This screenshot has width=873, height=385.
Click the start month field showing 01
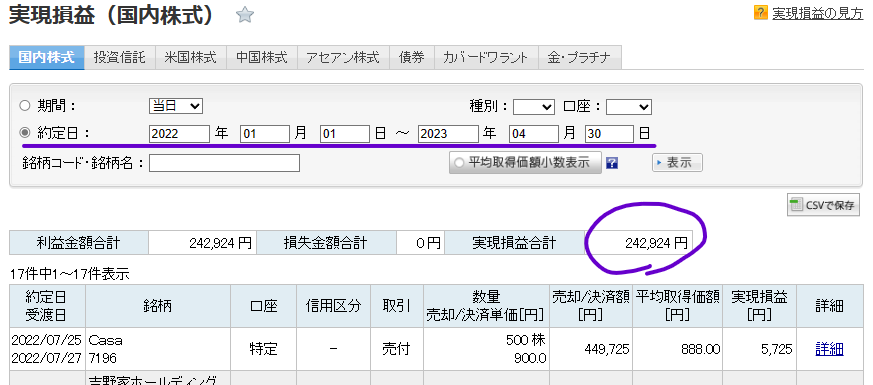coord(265,134)
